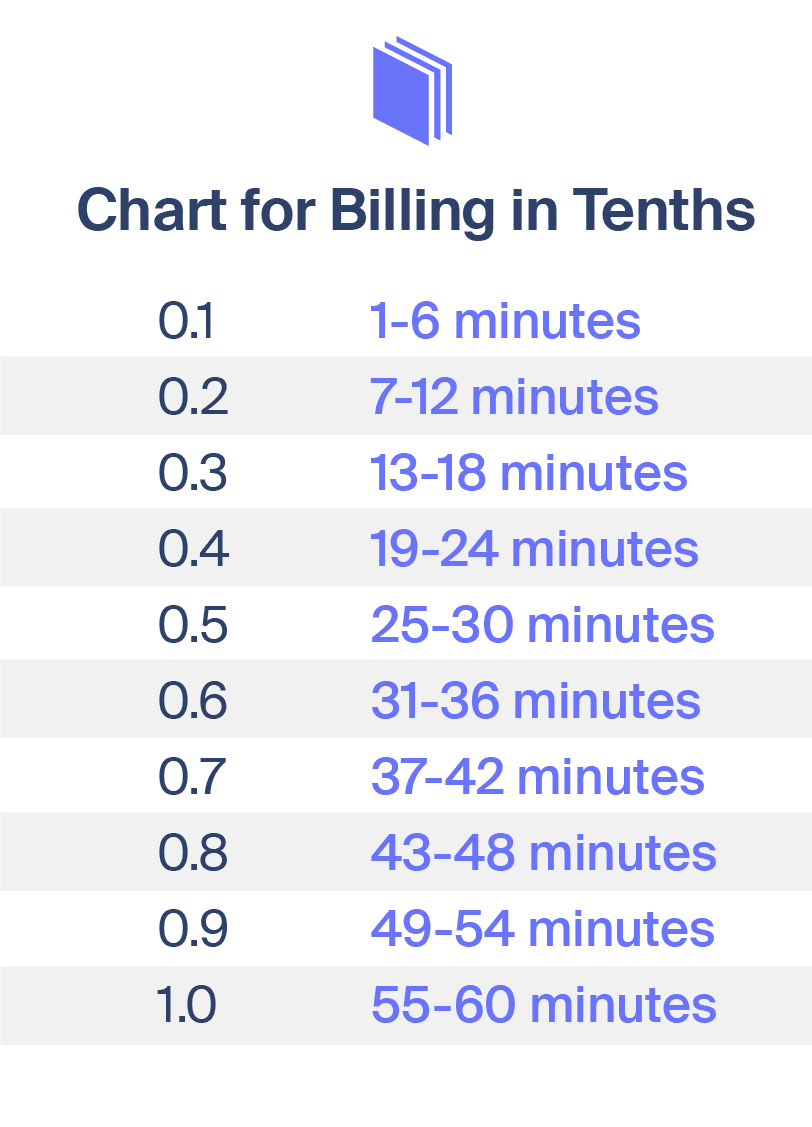Image resolution: width=812 pixels, height=1127 pixels.
Task: Click the "55-60 minutes" entry
Action: point(543,1006)
